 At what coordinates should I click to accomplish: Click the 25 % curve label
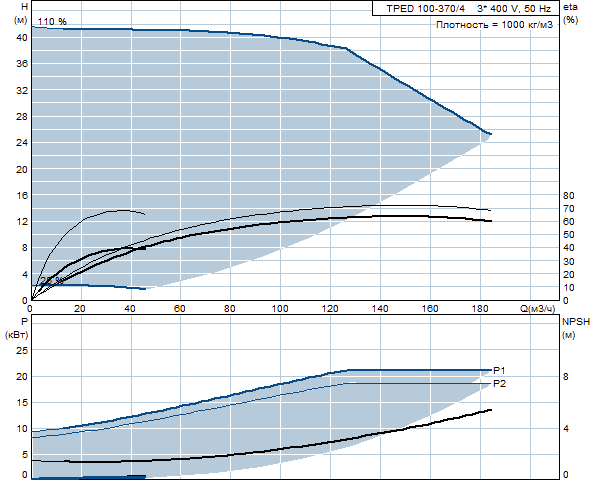point(52,281)
